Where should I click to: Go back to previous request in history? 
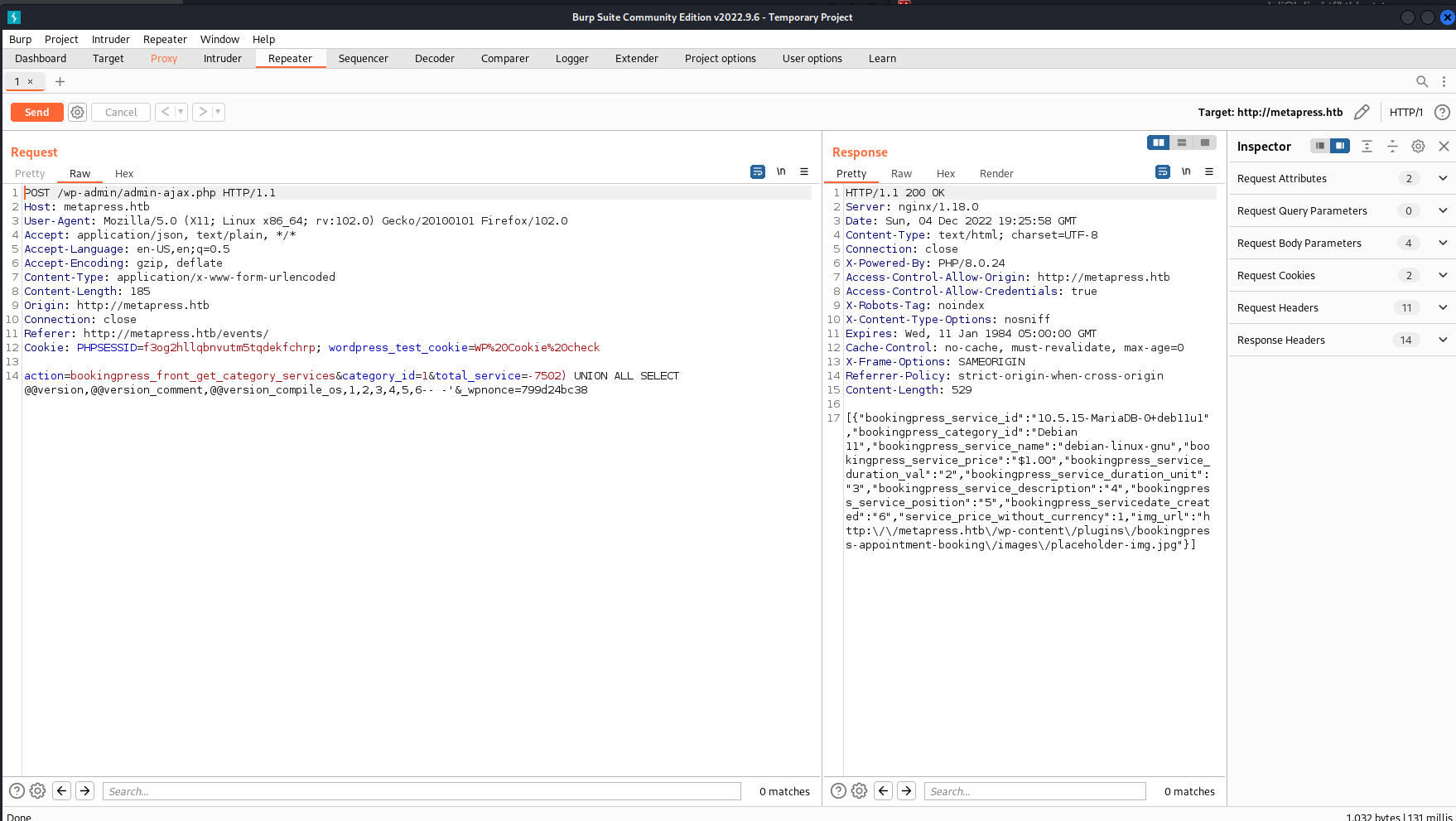tap(165, 112)
